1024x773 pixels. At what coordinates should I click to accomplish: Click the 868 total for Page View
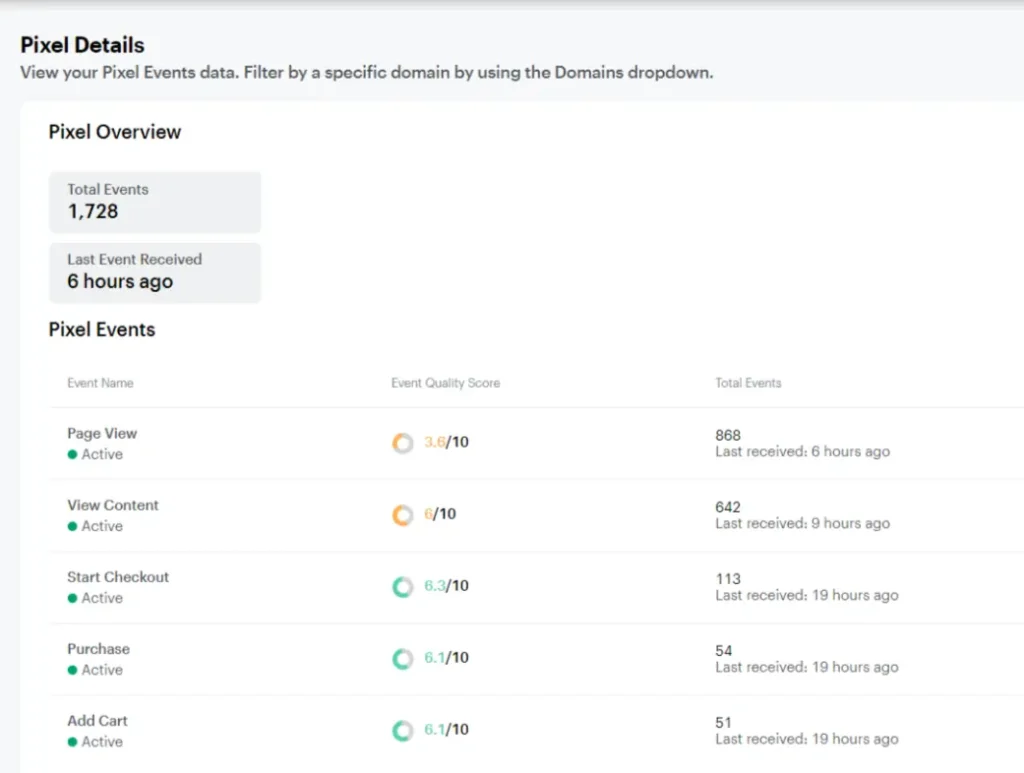coord(728,435)
